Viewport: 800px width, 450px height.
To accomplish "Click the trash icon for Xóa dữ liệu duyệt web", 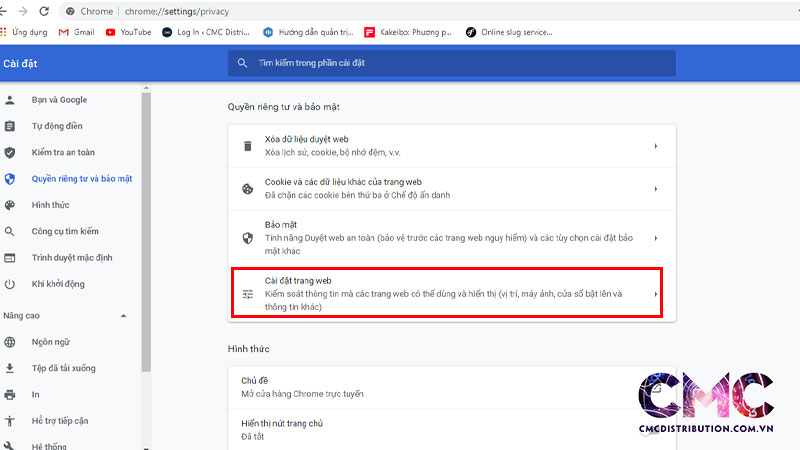I will (x=247, y=146).
